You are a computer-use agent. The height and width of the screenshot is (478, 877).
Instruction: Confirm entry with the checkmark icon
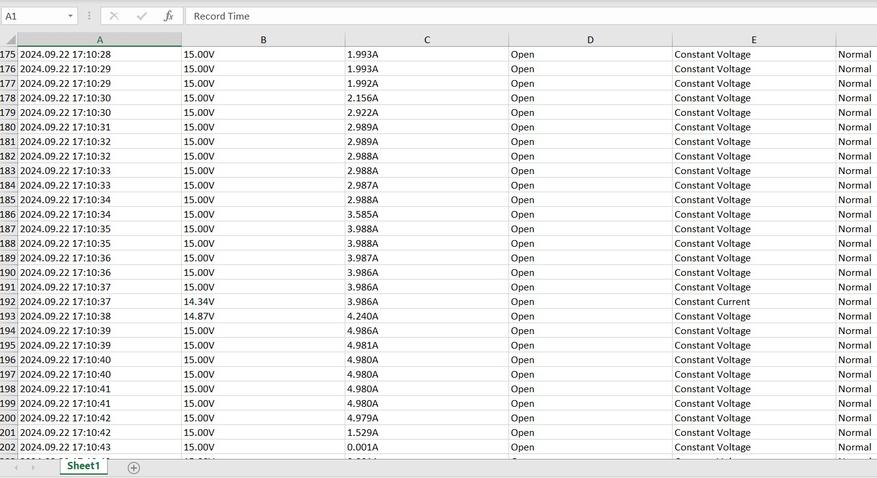click(x=142, y=16)
